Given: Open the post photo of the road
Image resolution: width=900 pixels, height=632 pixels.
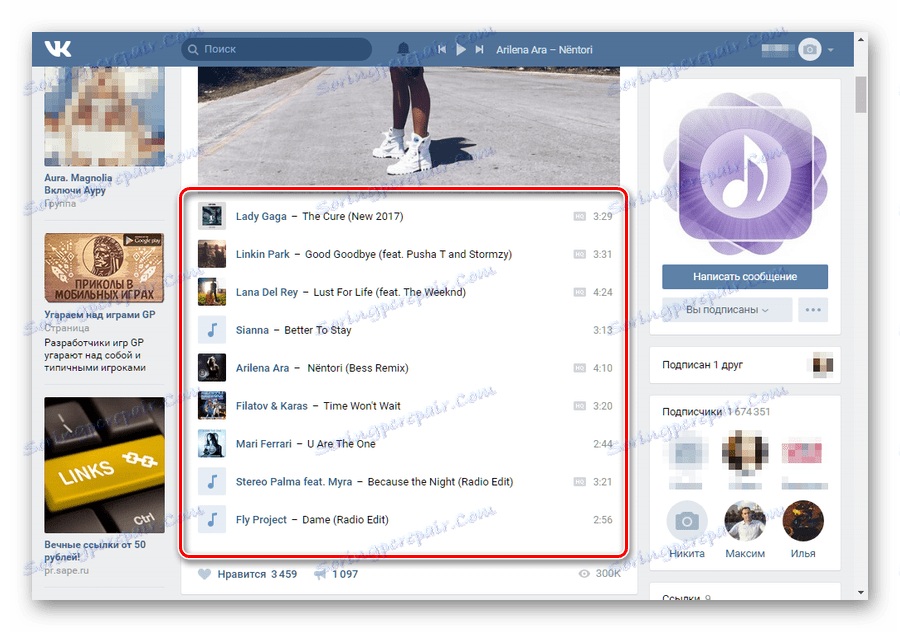Looking at the screenshot, I should click(x=409, y=126).
